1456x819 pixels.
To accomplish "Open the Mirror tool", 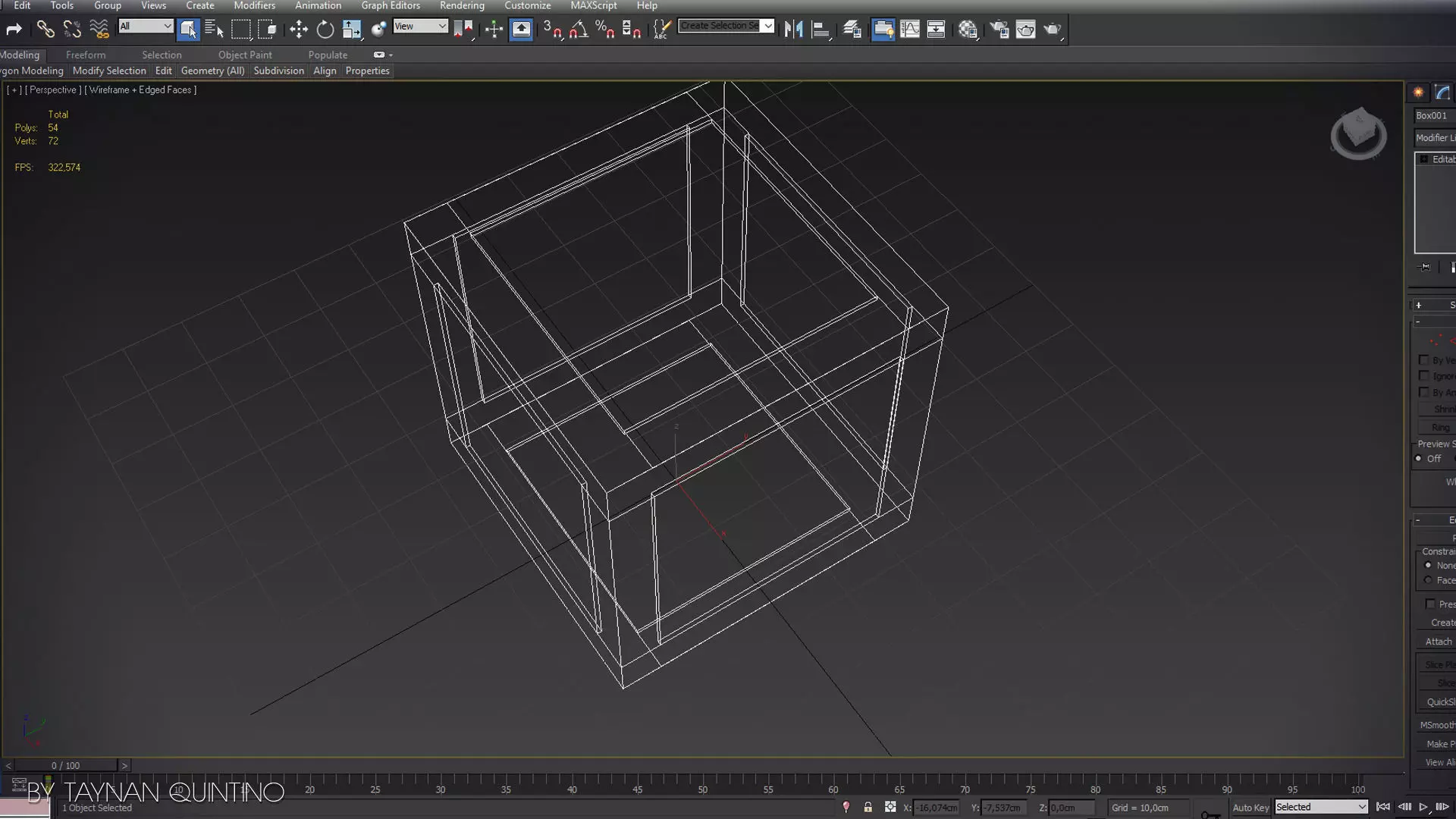I will [793, 30].
